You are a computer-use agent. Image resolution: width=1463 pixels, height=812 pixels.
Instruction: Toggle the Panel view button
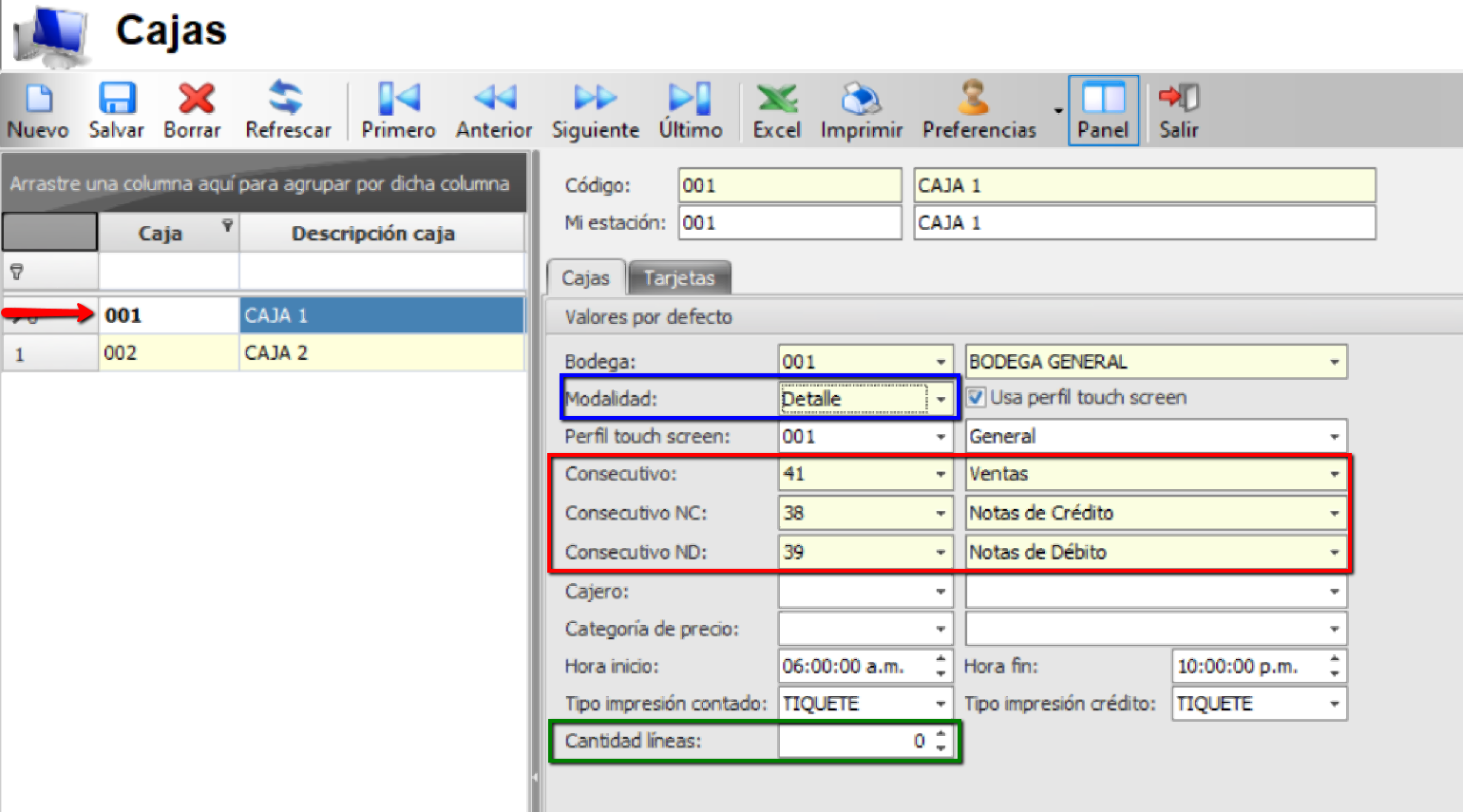[1103, 107]
